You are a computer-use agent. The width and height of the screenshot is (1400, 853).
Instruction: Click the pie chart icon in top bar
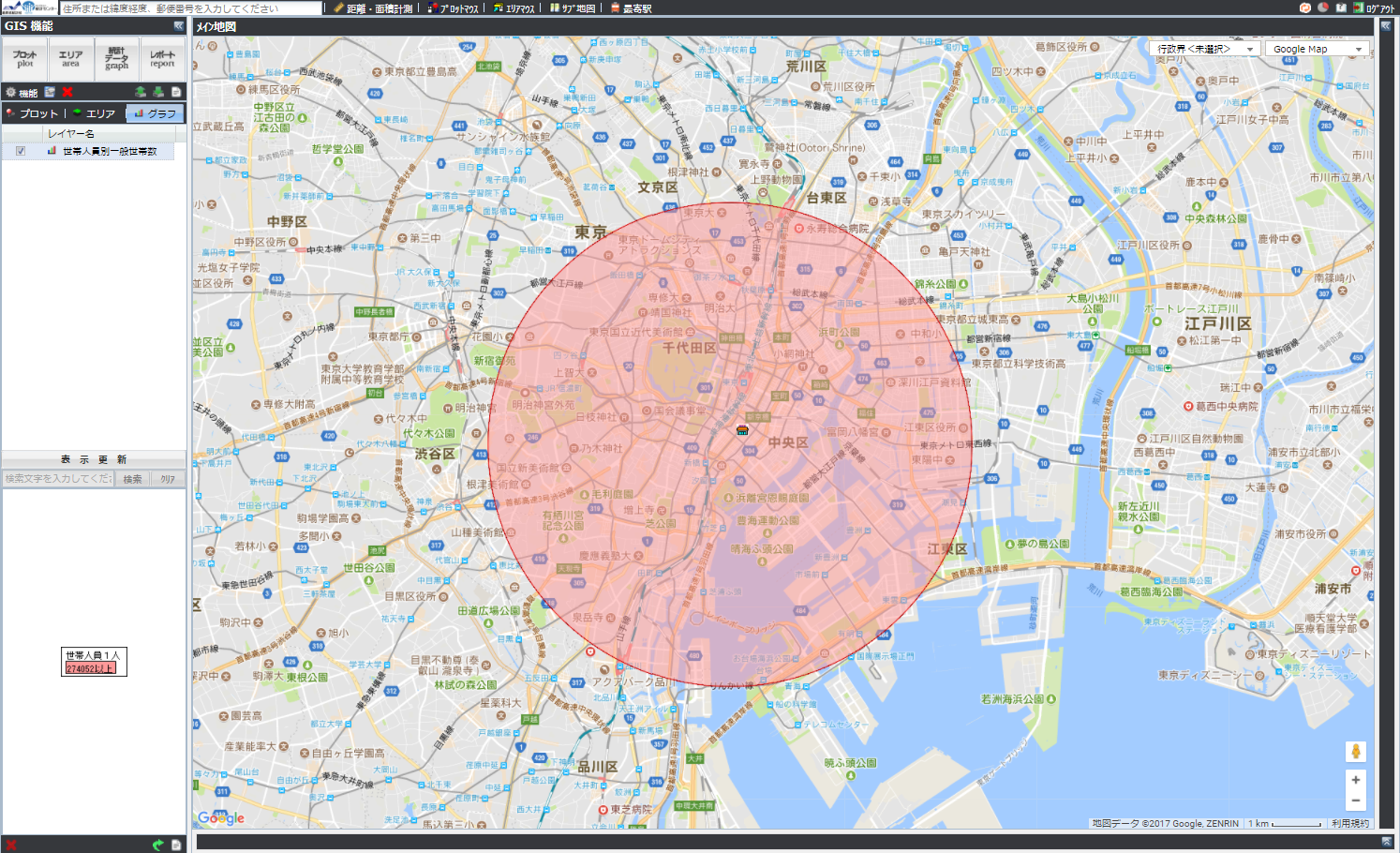point(1322,7)
